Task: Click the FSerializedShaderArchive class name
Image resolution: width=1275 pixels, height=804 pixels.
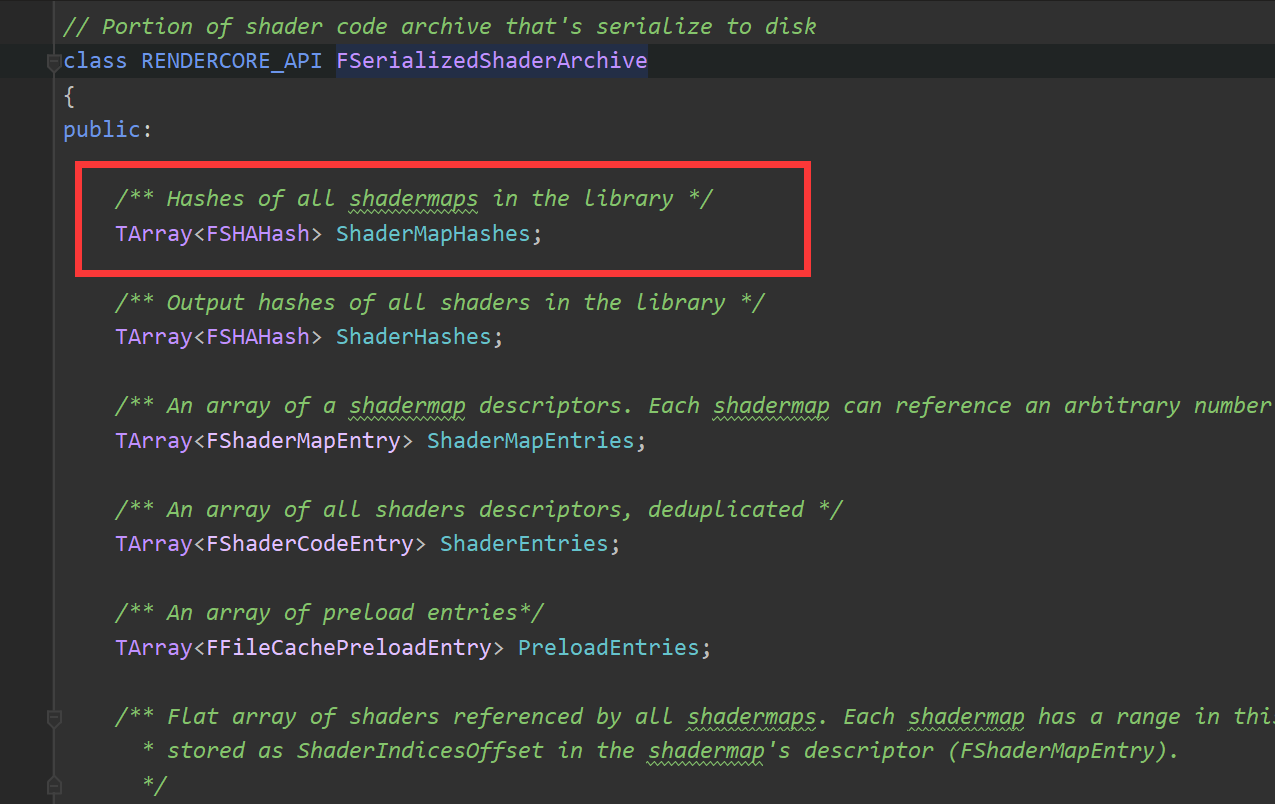Action: 492,61
